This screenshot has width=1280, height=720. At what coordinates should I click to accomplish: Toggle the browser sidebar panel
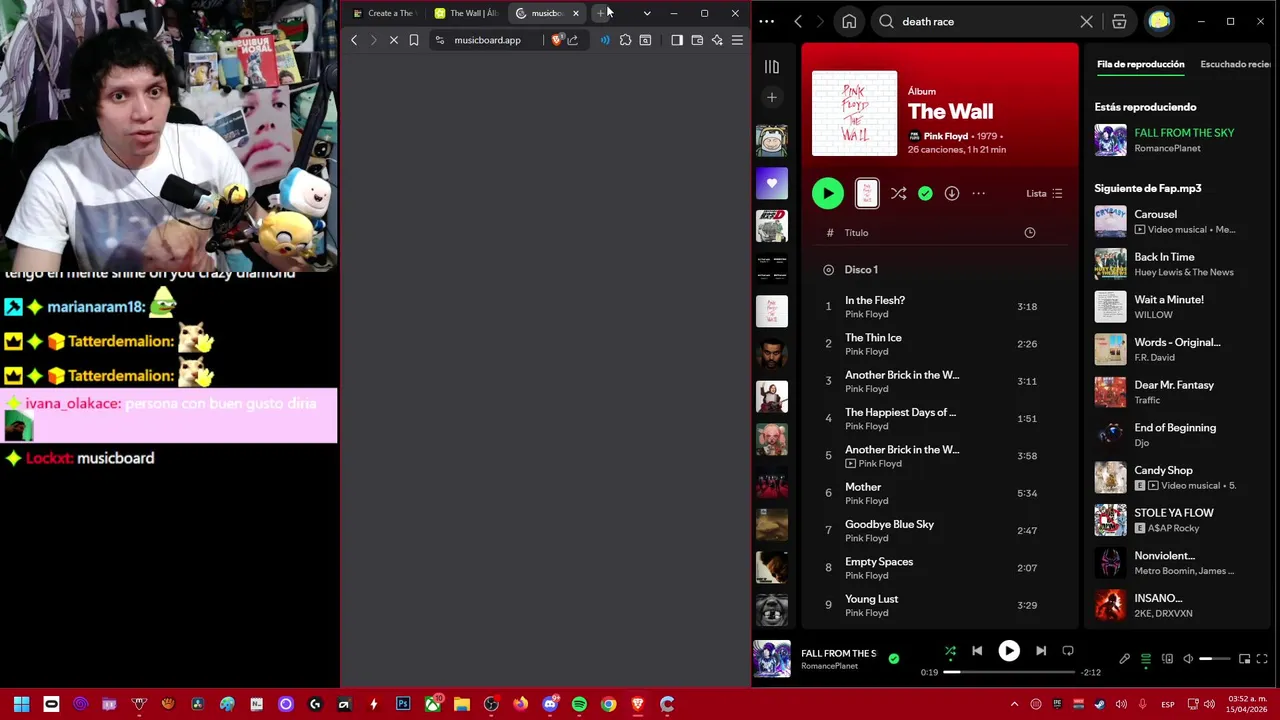(677, 40)
